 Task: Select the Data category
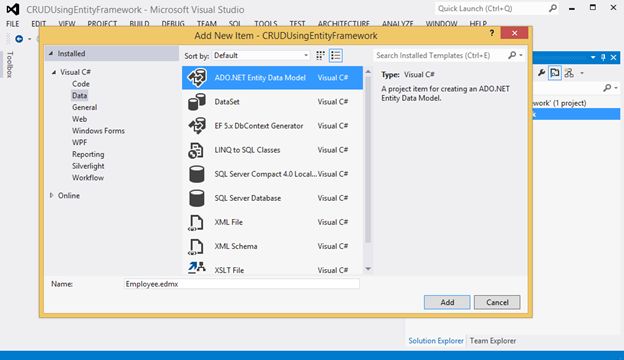pyautogui.click(x=79, y=95)
